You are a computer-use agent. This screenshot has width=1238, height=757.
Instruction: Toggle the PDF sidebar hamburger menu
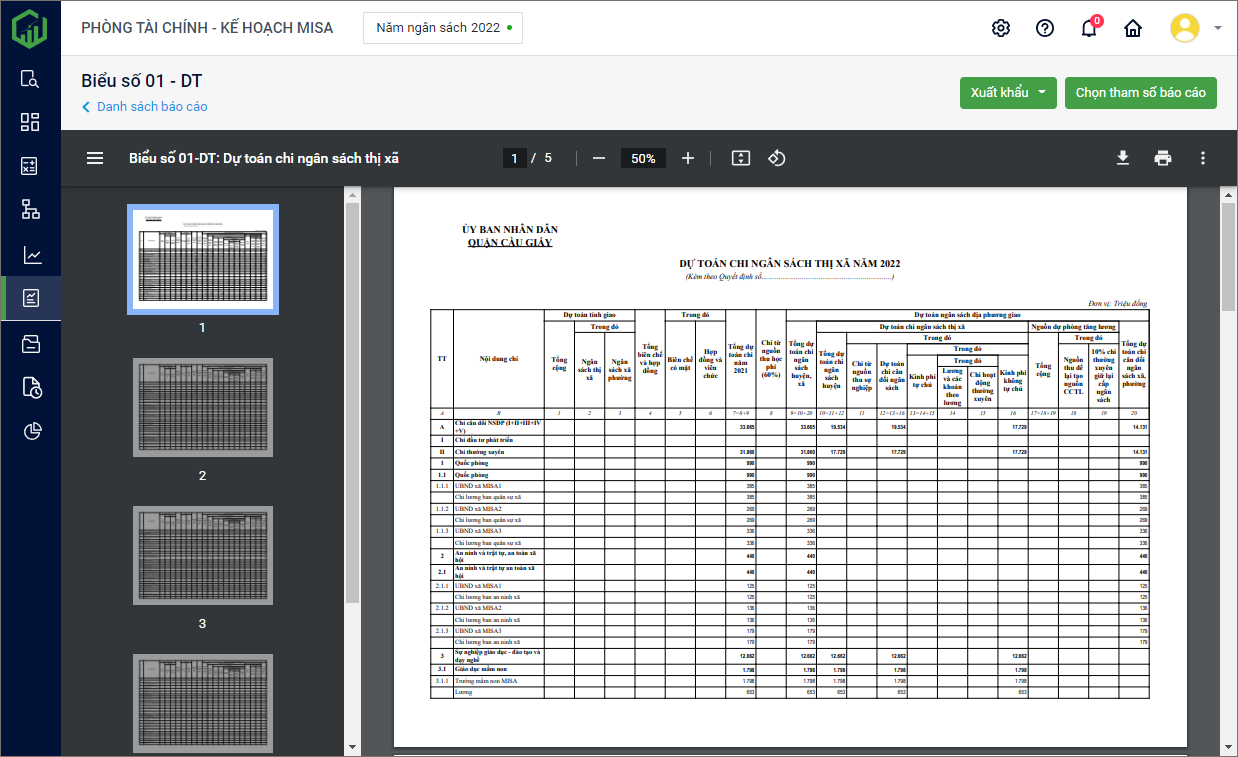tap(95, 158)
